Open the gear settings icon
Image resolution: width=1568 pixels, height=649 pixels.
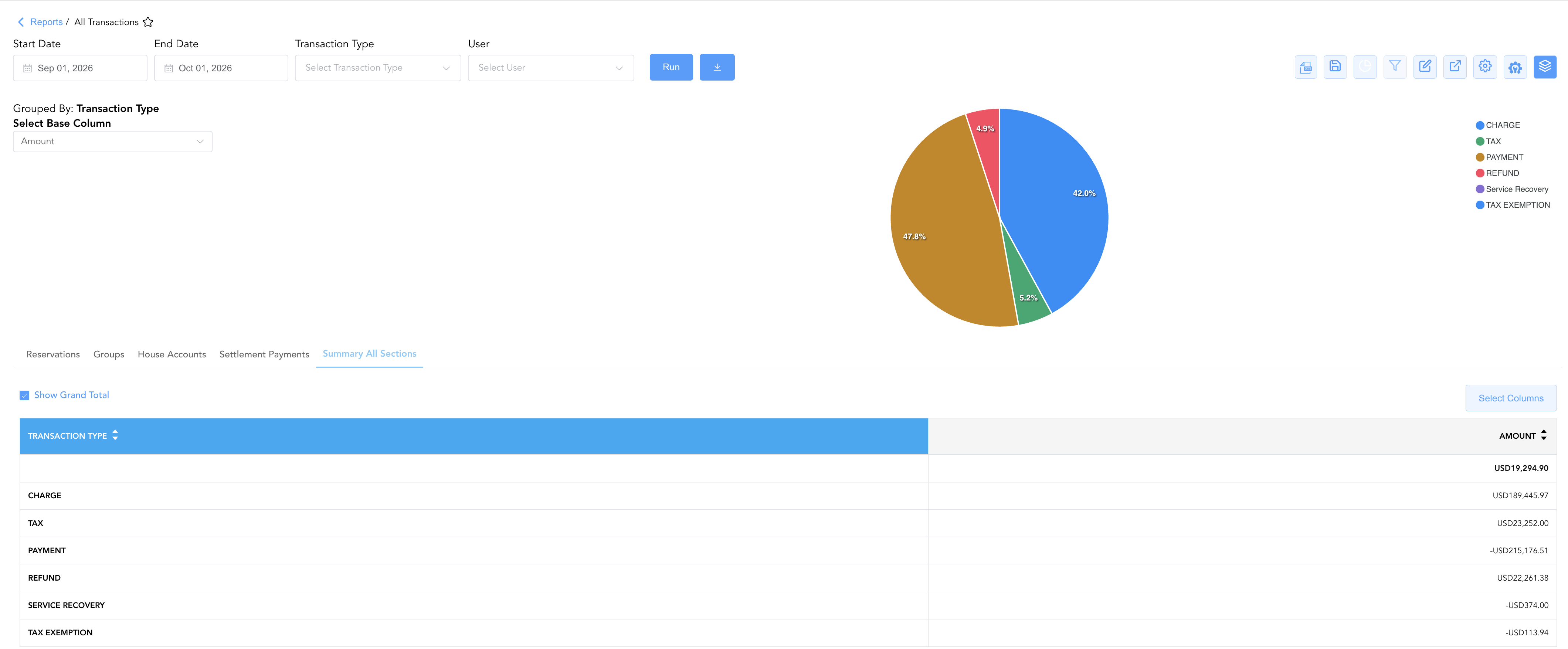click(x=1484, y=67)
